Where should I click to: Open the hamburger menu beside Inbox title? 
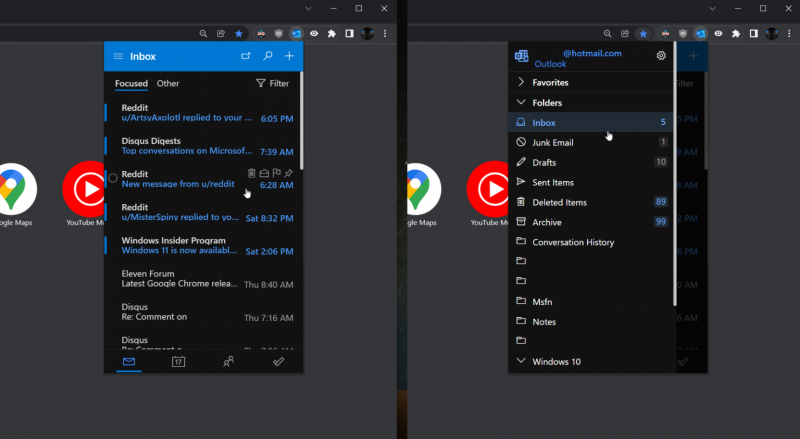tap(118, 57)
